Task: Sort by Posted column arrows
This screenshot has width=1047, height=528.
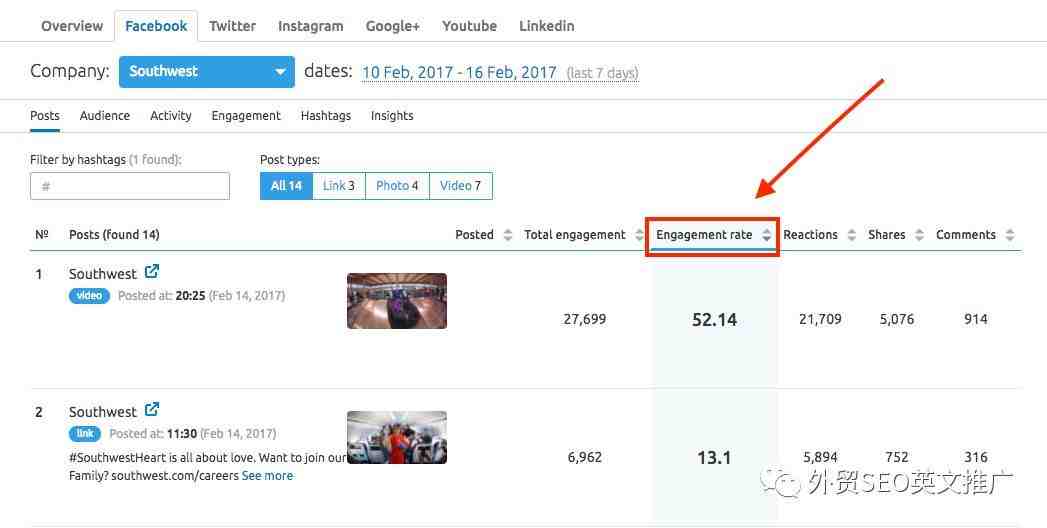Action: (507, 235)
